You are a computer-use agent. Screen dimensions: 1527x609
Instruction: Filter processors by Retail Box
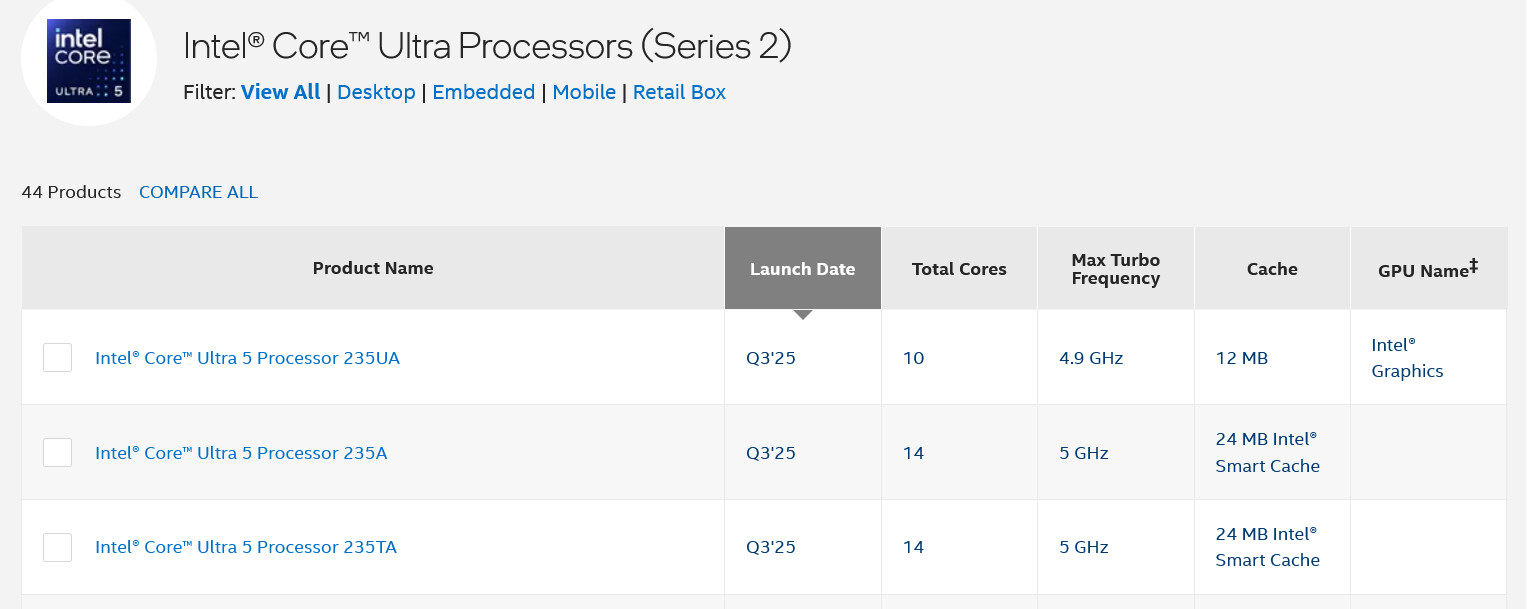click(x=679, y=92)
